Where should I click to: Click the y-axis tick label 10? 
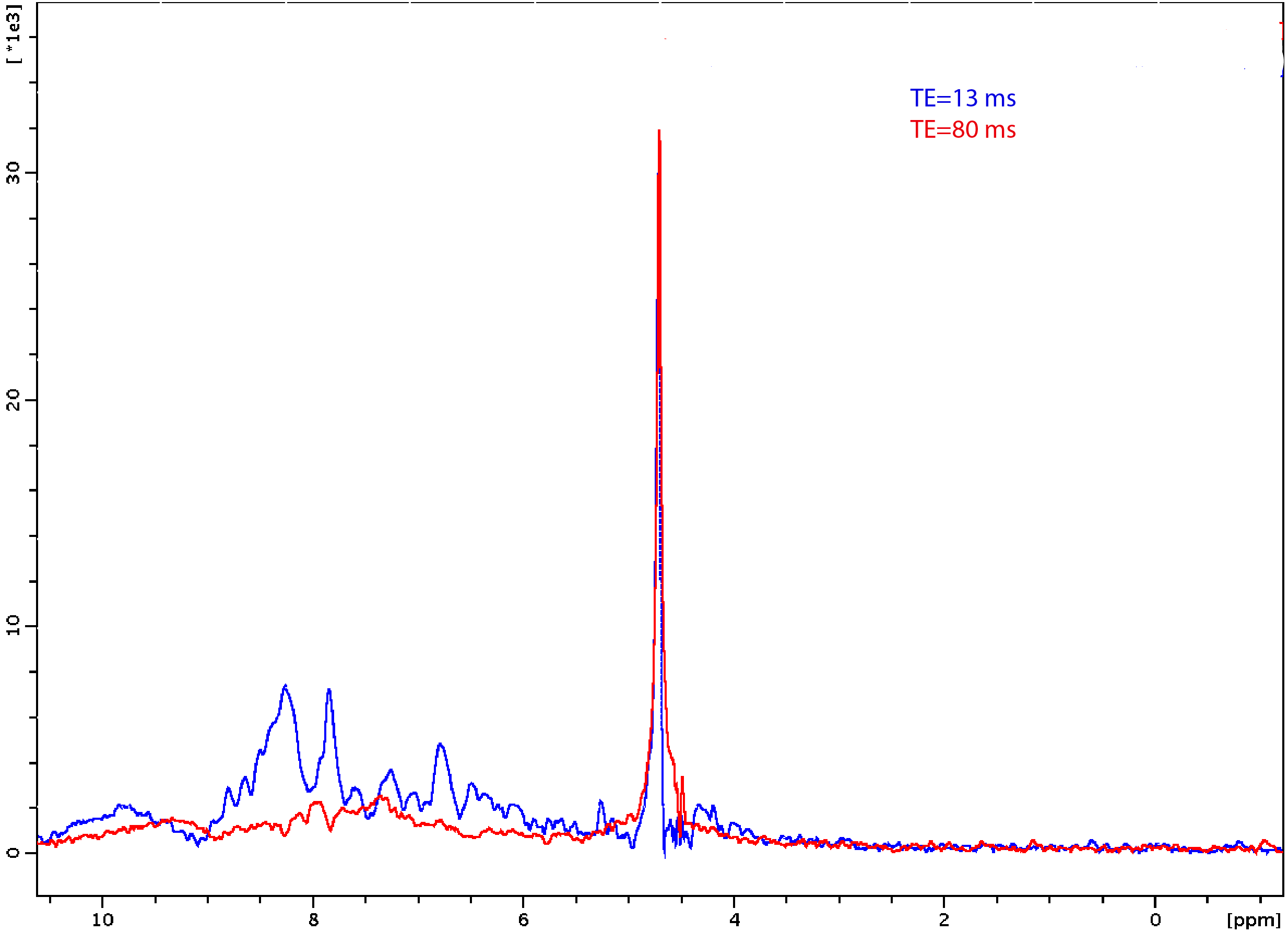point(13,626)
